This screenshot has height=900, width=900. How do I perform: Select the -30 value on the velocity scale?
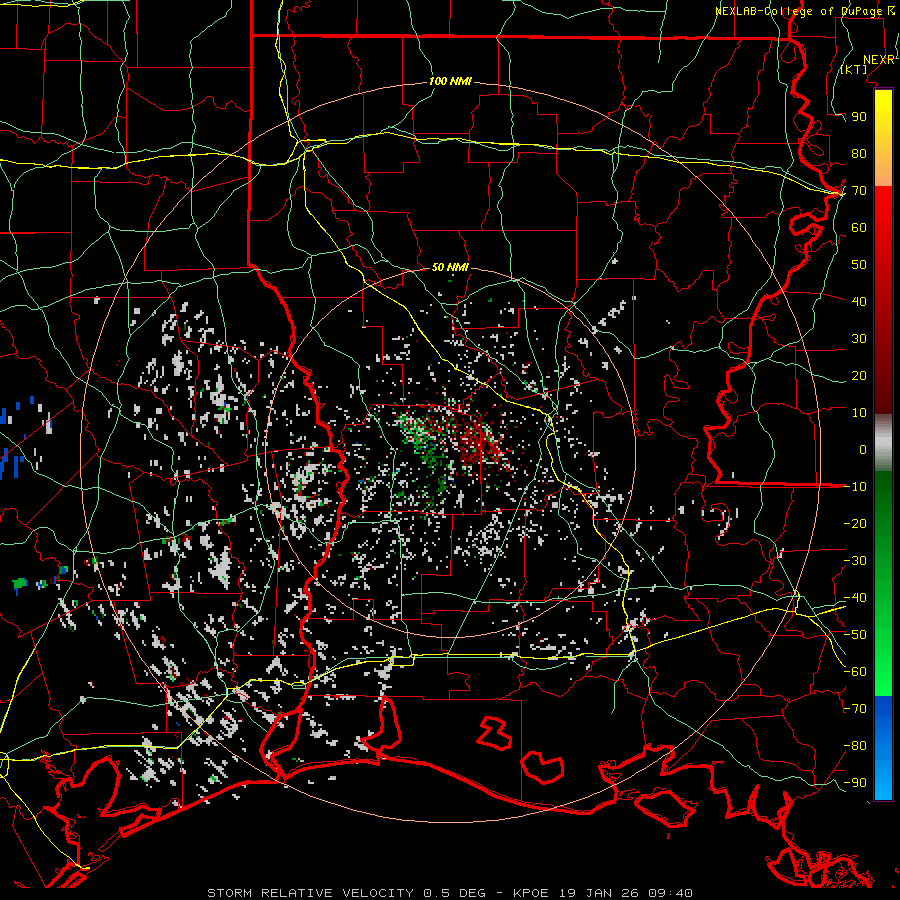pyautogui.click(x=855, y=561)
